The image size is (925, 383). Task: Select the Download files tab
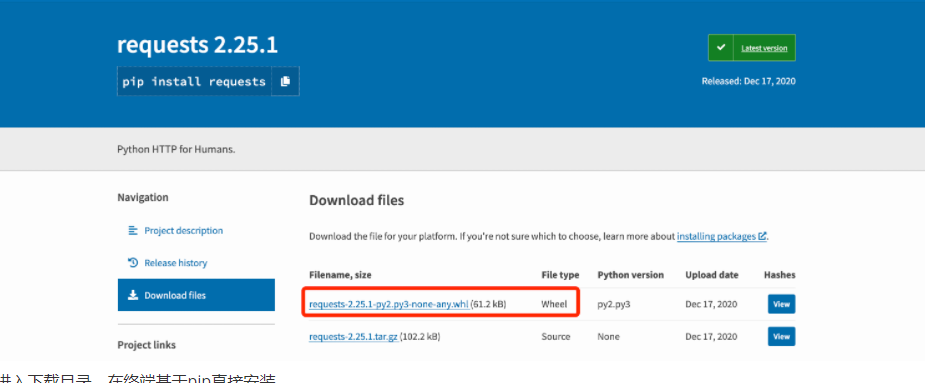(x=196, y=295)
